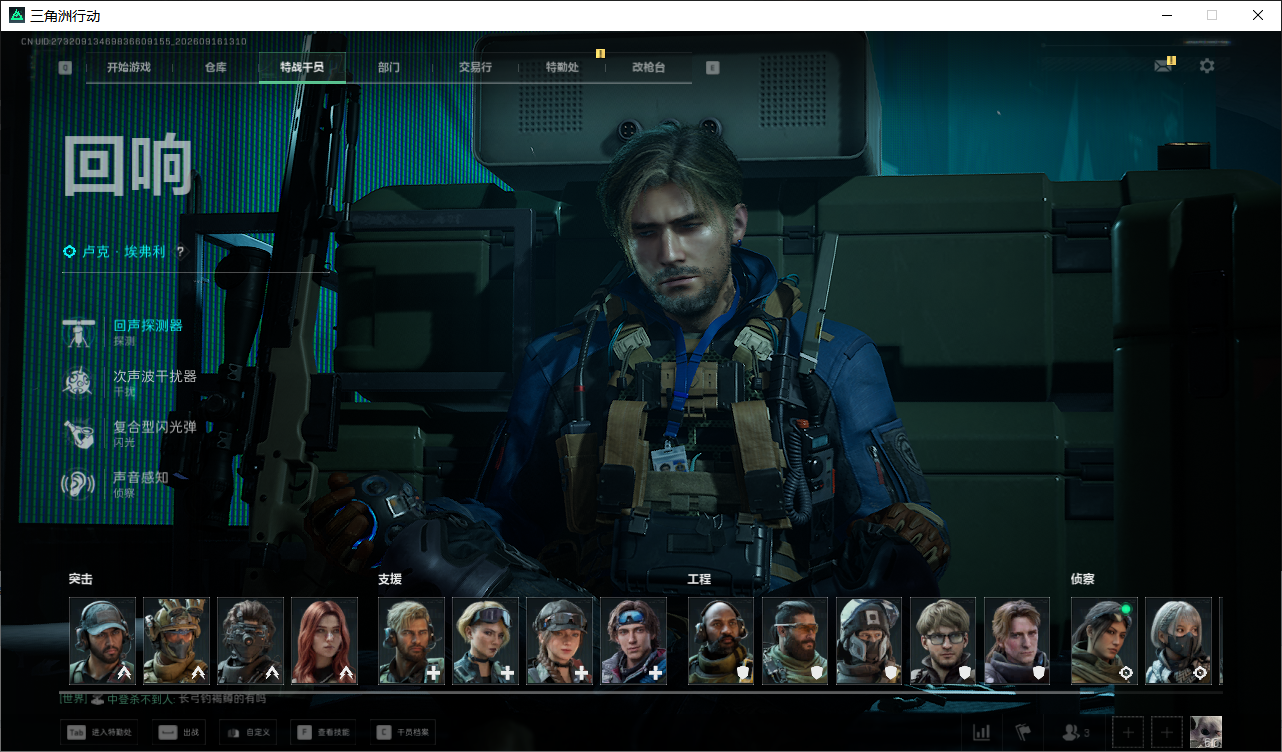
Task: Select the 声音感知 skill icon
Action: click(79, 485)
